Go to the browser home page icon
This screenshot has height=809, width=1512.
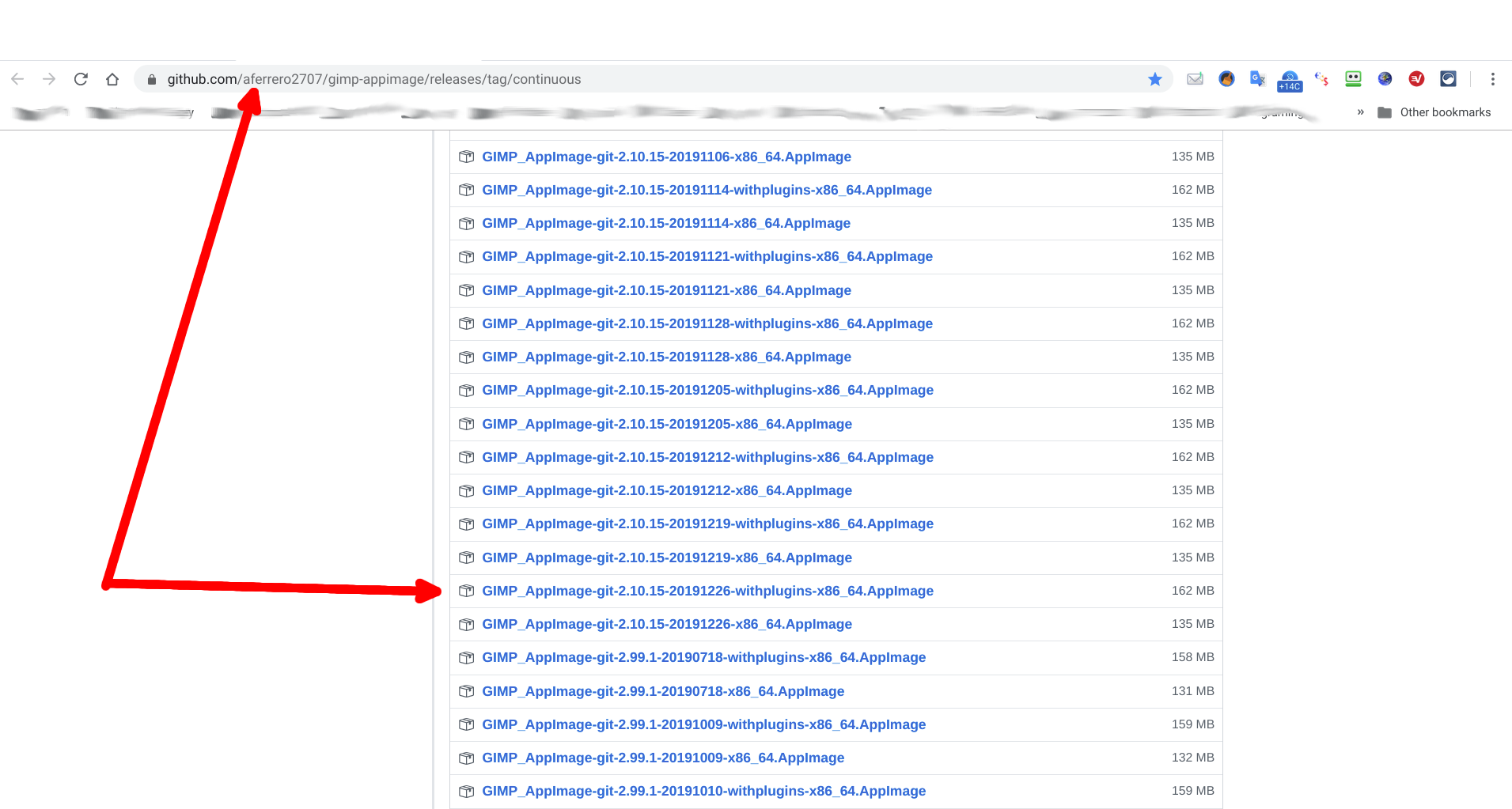point(112,79)
